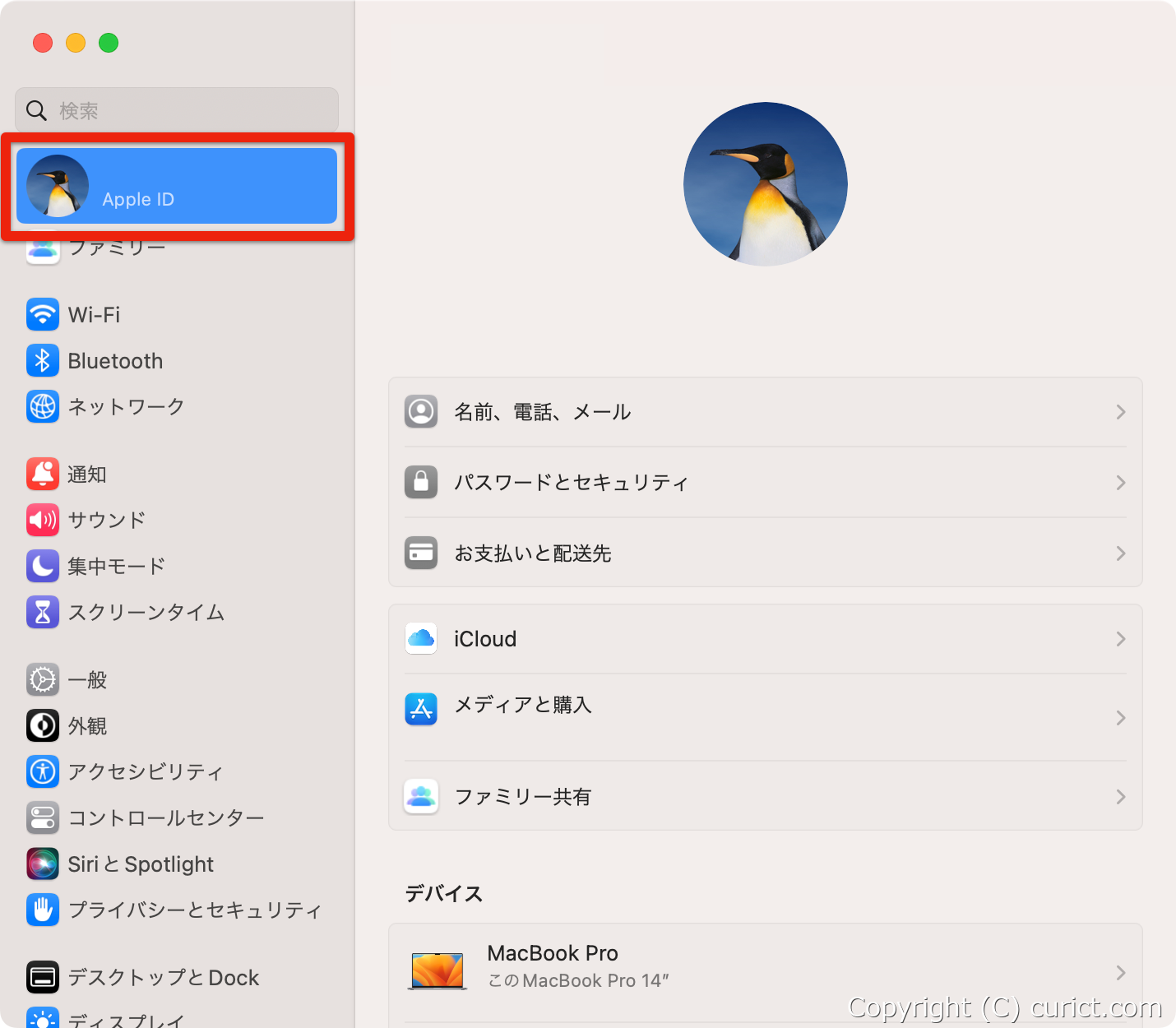Expand the MacBook Pro device chevron
This screenshot has height=1028, width=1176.
pos(1121,973)
